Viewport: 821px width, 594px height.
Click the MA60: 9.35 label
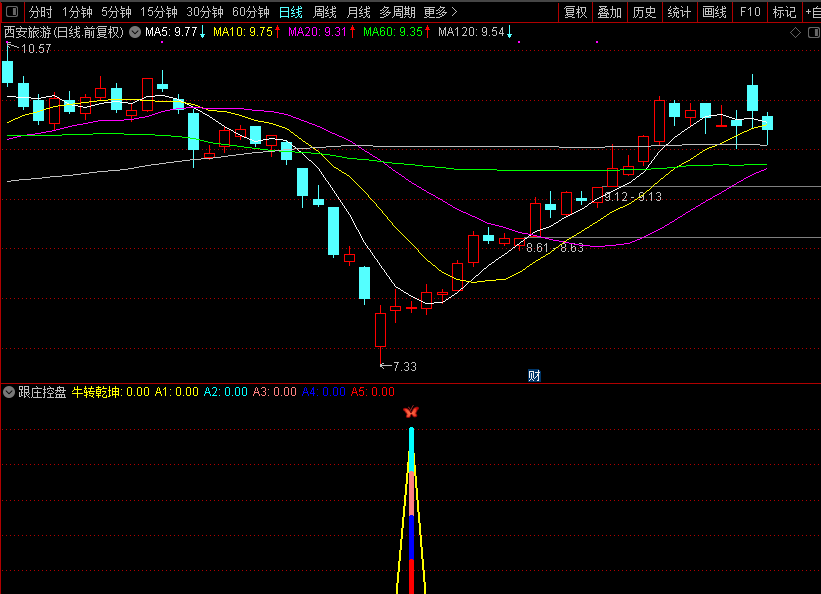[x=393, y=32]
